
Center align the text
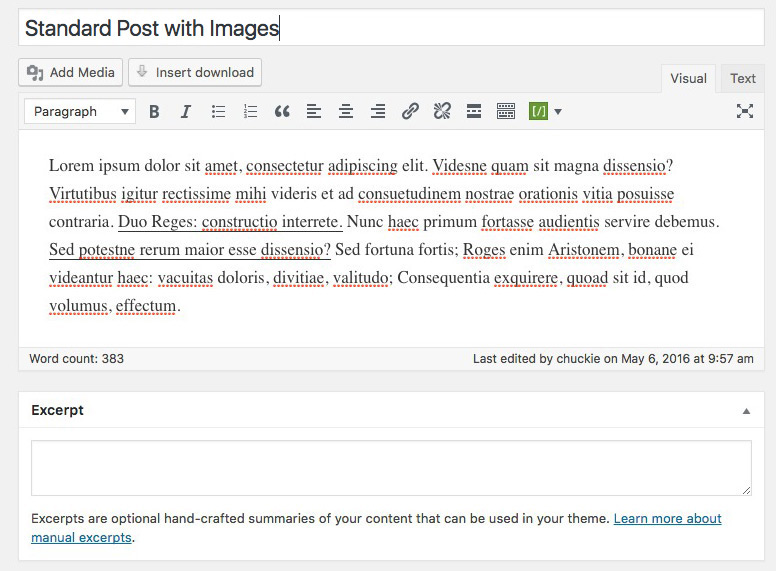[346, 112]
